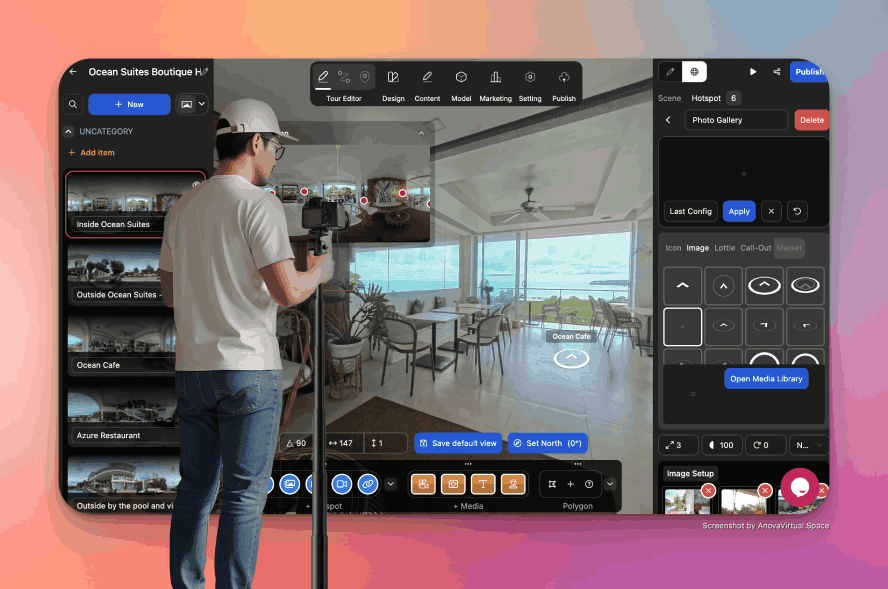Click the Last Config button
Image resolution: width=888 pixels, height=589 pixels.
(x=690, y=211)
